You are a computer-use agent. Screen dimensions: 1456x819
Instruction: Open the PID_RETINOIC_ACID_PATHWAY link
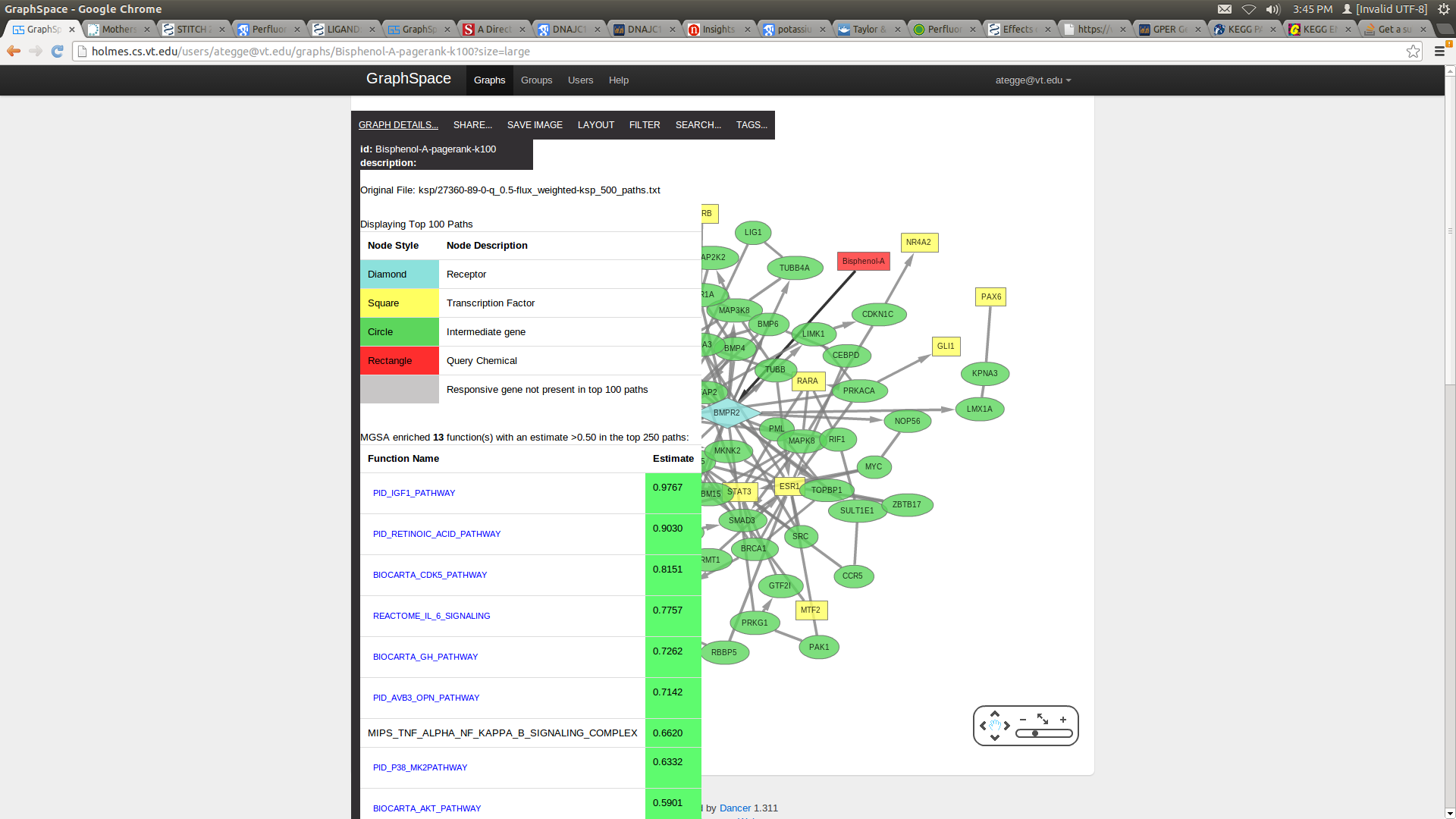click(437, 534)
